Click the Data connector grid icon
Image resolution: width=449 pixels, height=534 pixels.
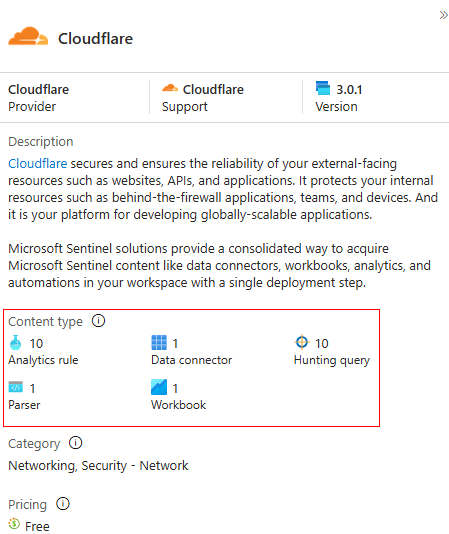159,343
